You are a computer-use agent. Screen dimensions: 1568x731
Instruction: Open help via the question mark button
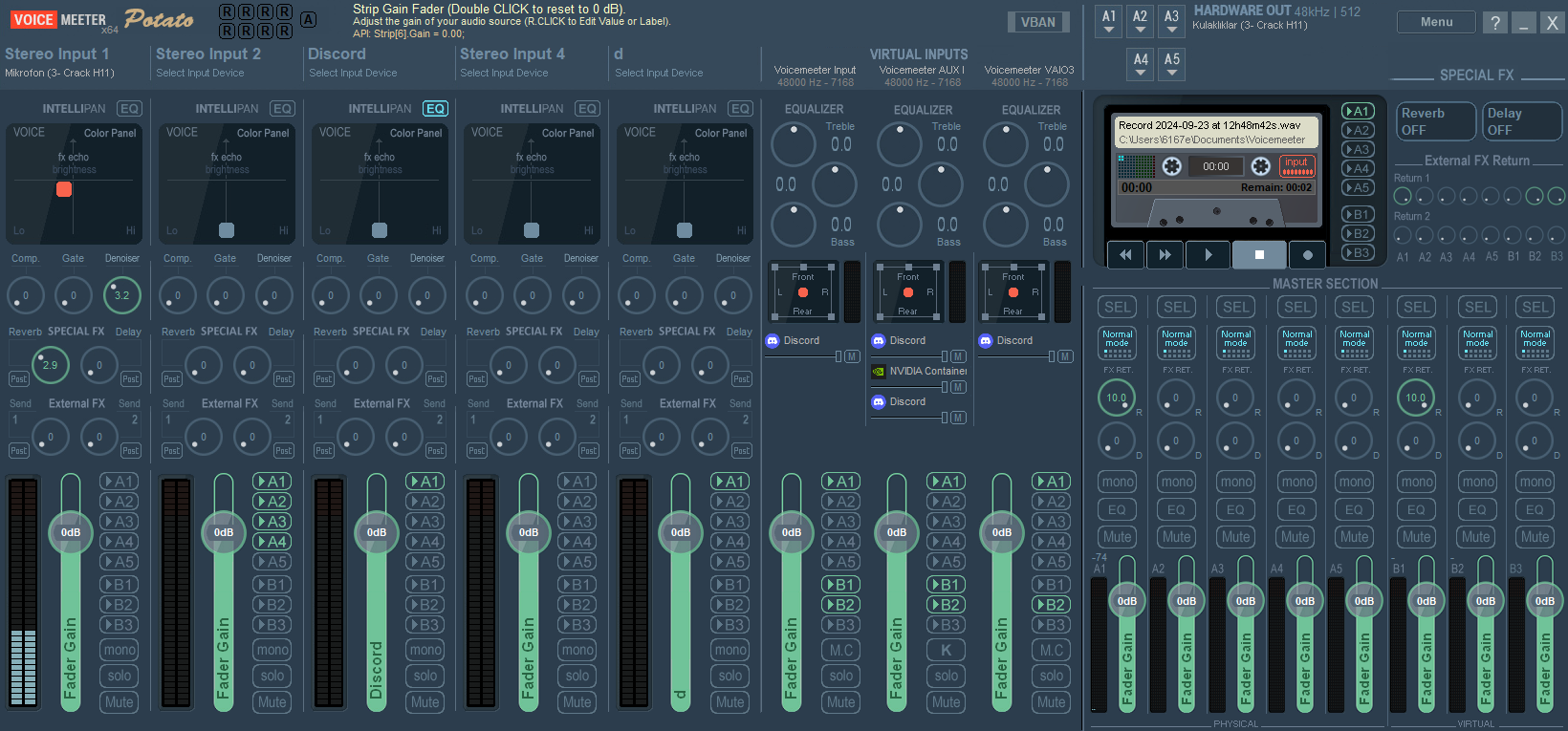(1494, 23)
